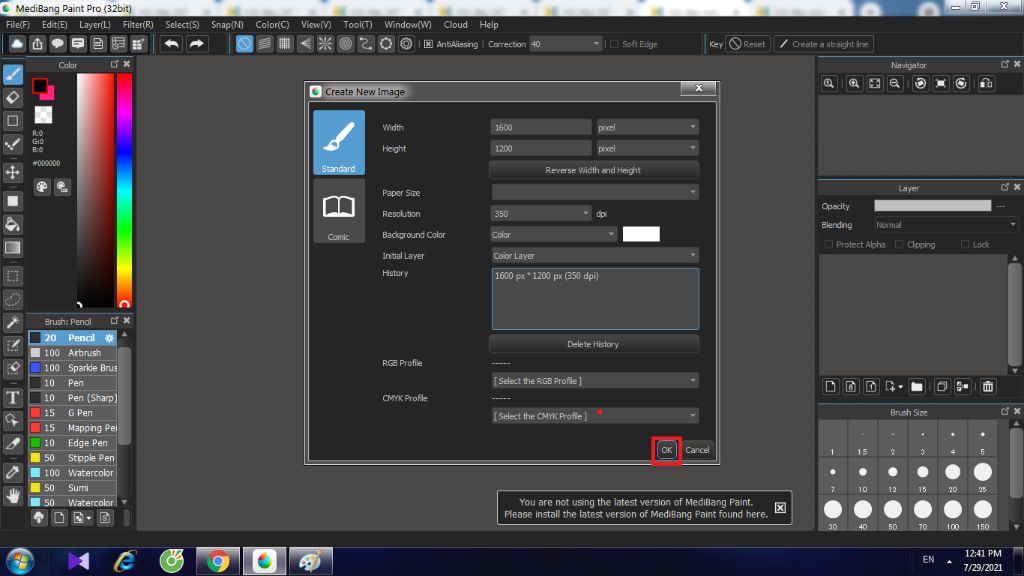Activate the rectangular Select tool
The width and height of the screenshot is (1024, 576).
tap(12, 276)
